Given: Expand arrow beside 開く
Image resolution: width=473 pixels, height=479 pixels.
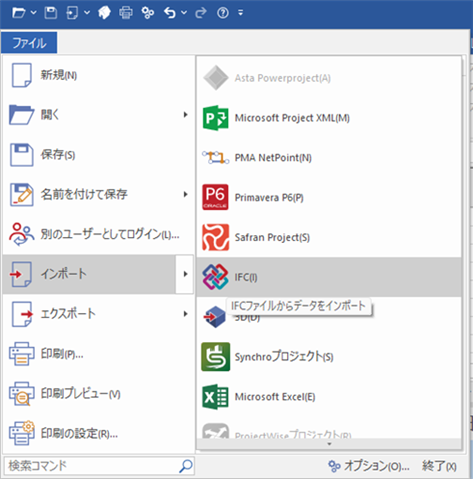Looking at the screenshot, I should pyautogui.click(x=185, y=115).
